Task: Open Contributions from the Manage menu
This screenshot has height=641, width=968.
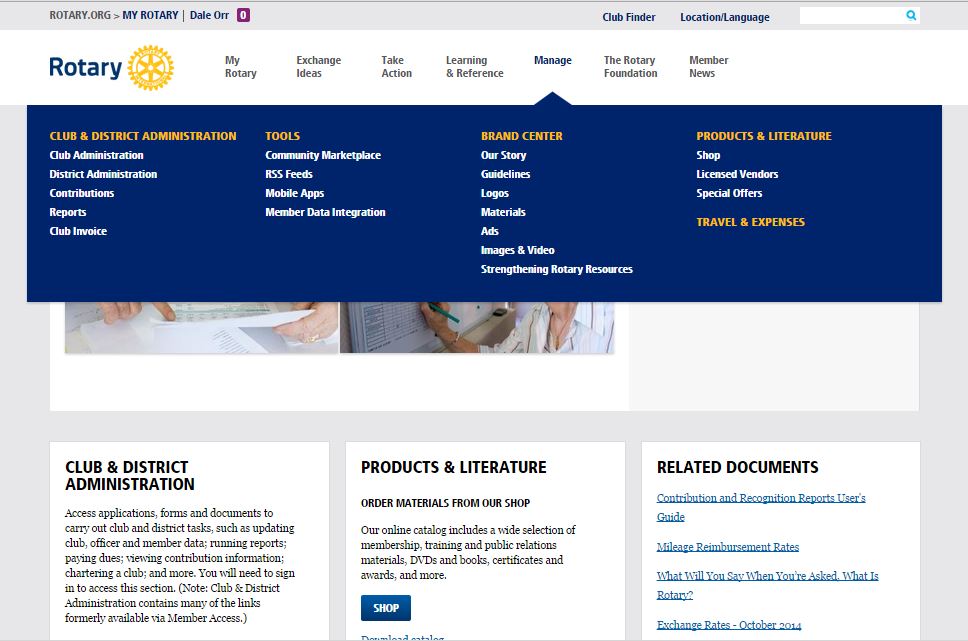Action: coord(81,193)
